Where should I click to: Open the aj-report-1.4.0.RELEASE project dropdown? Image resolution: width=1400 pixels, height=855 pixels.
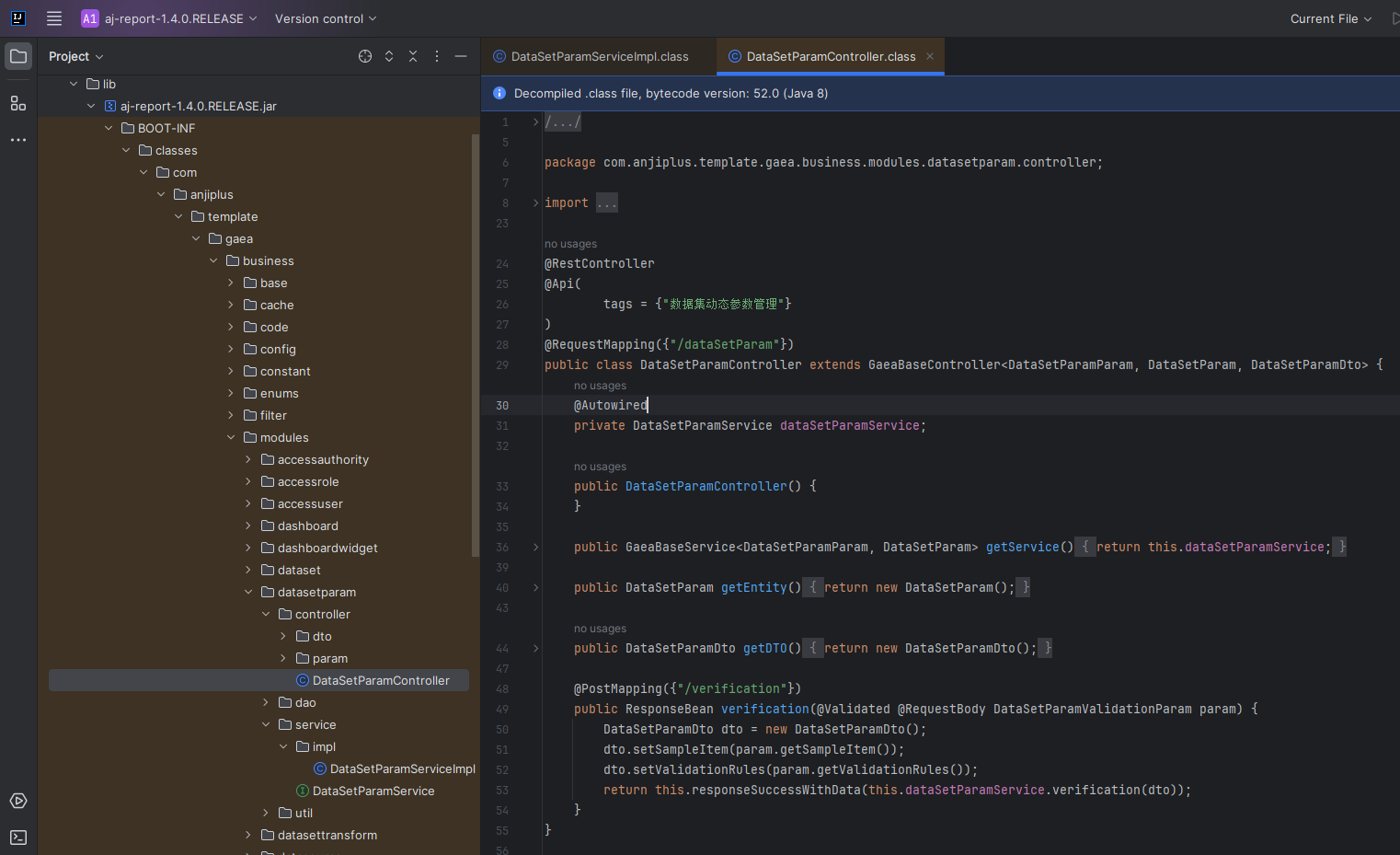(x=180, y=18)
